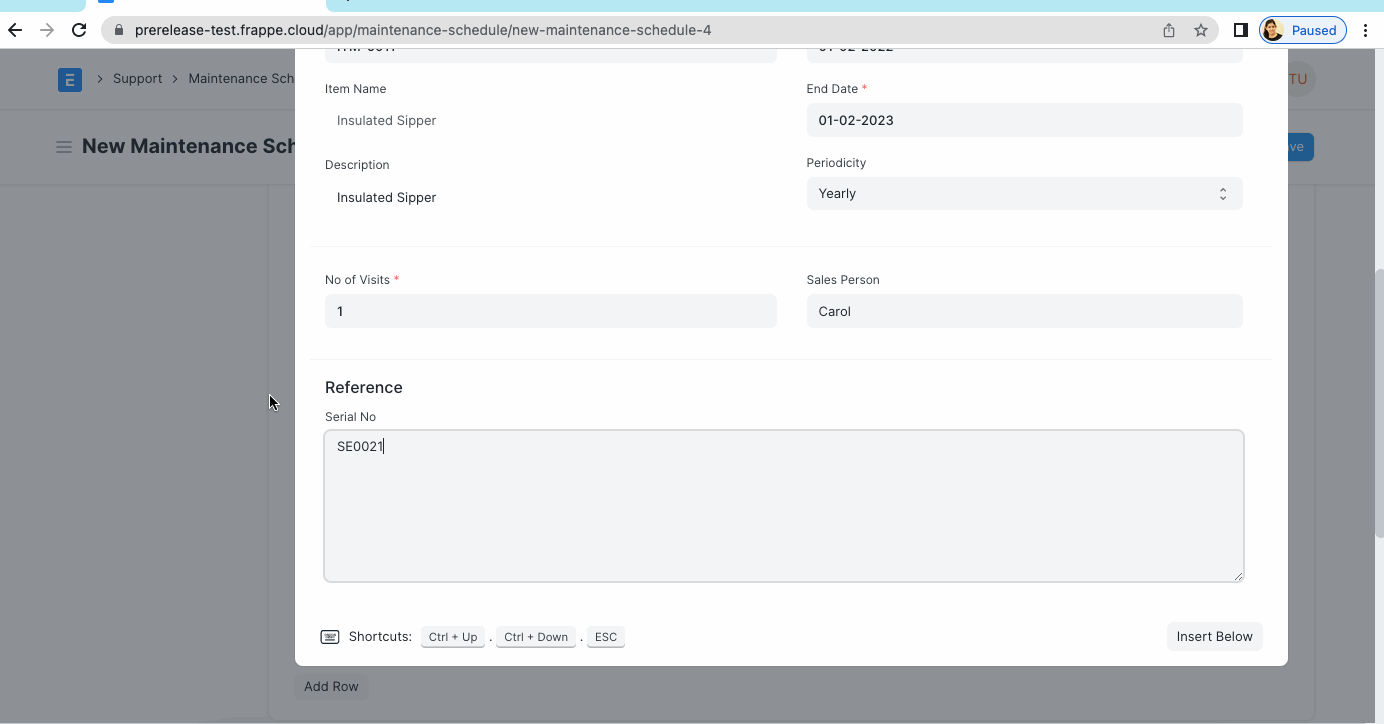Click the page vertical scrollbar
Screen dimensions: 1384x724
(x=1379, y=404)
